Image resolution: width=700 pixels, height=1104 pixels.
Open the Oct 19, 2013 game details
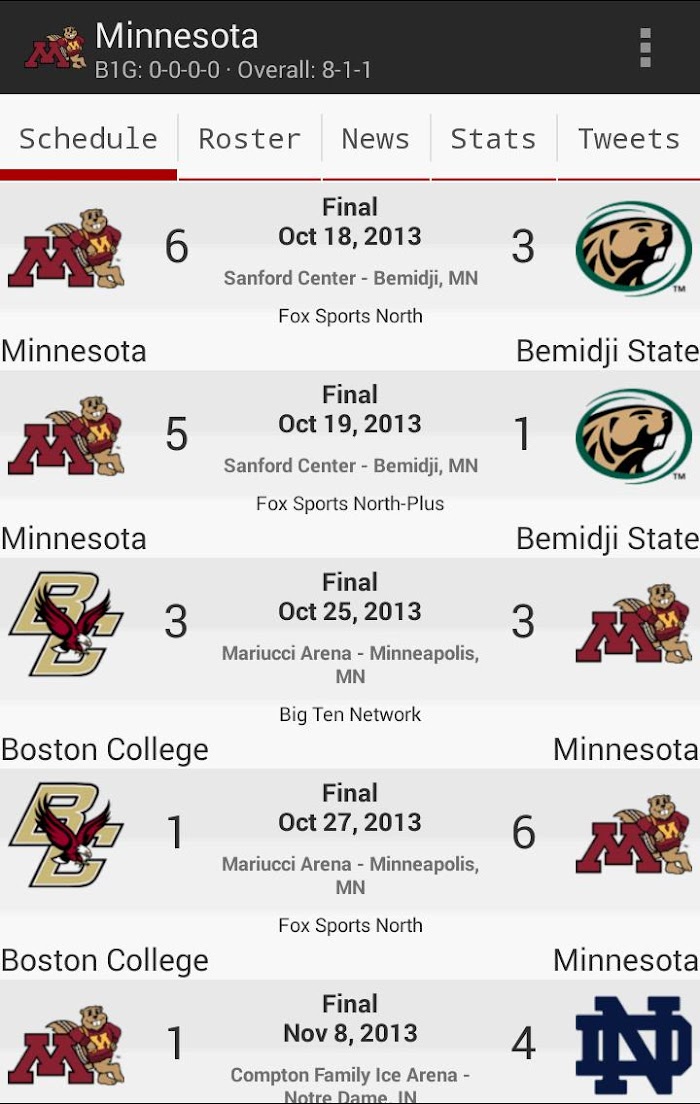(350, 424)
